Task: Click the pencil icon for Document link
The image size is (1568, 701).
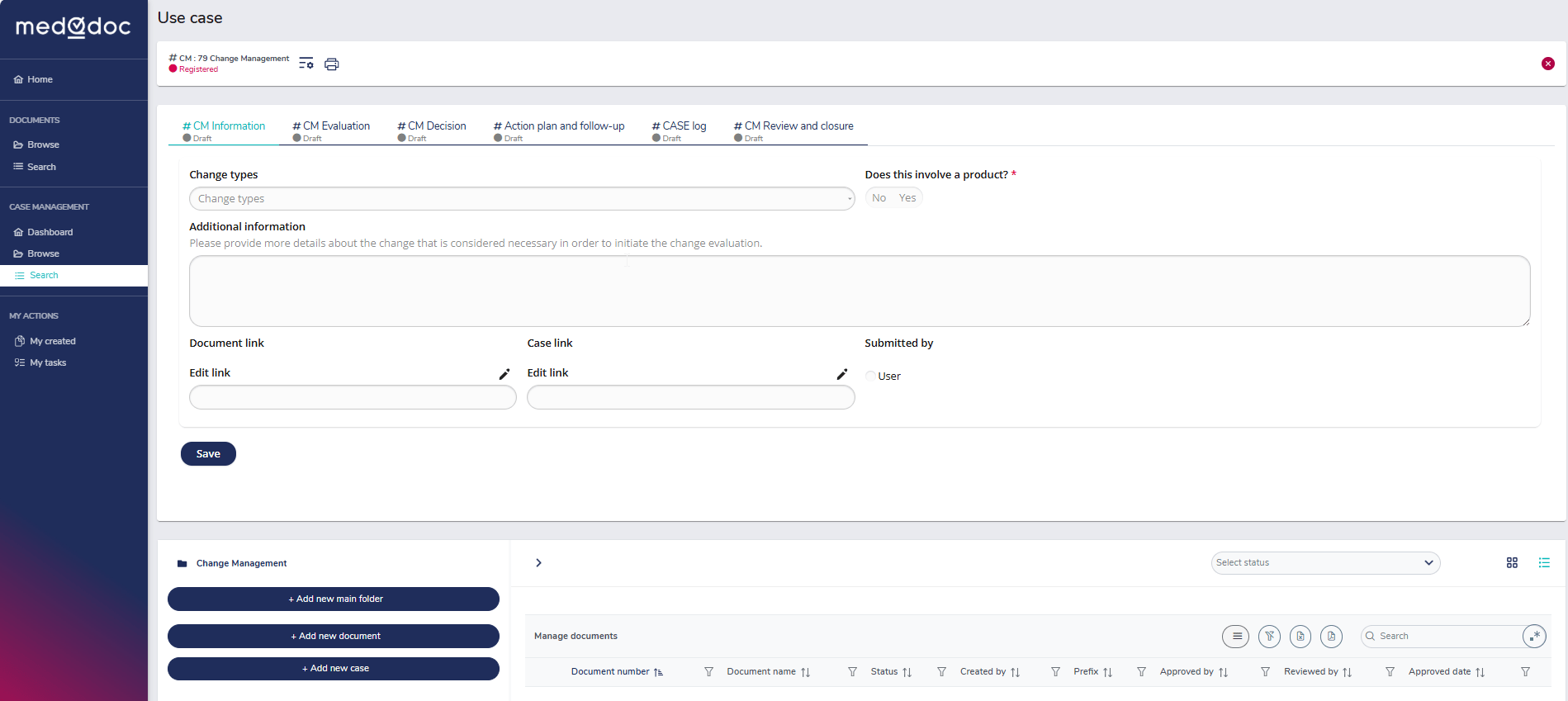Action: point(504,374)
